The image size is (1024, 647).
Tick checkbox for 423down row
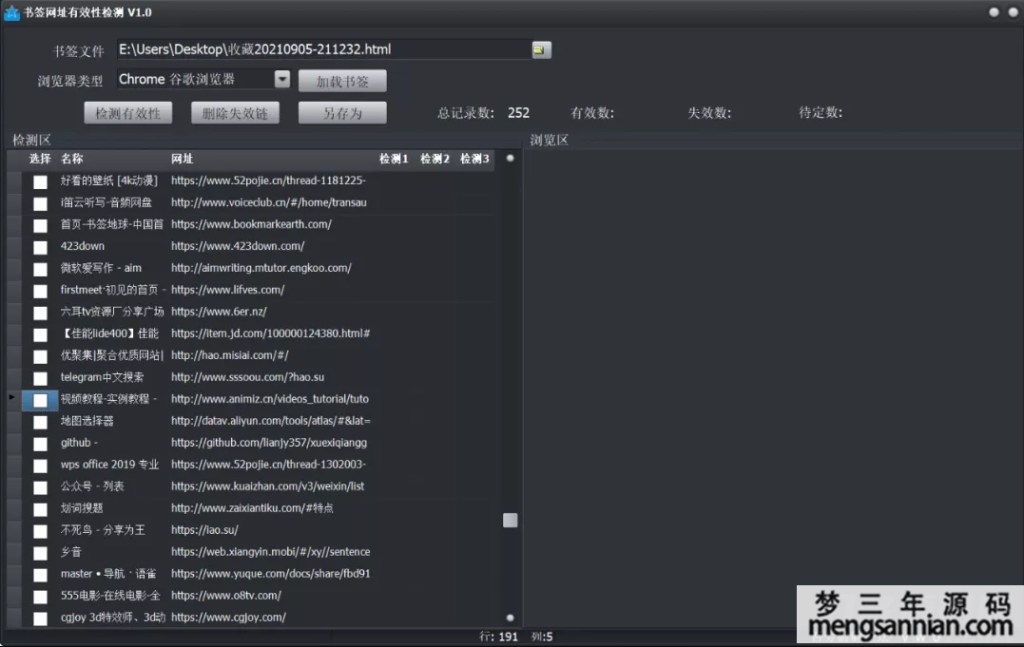40,247
